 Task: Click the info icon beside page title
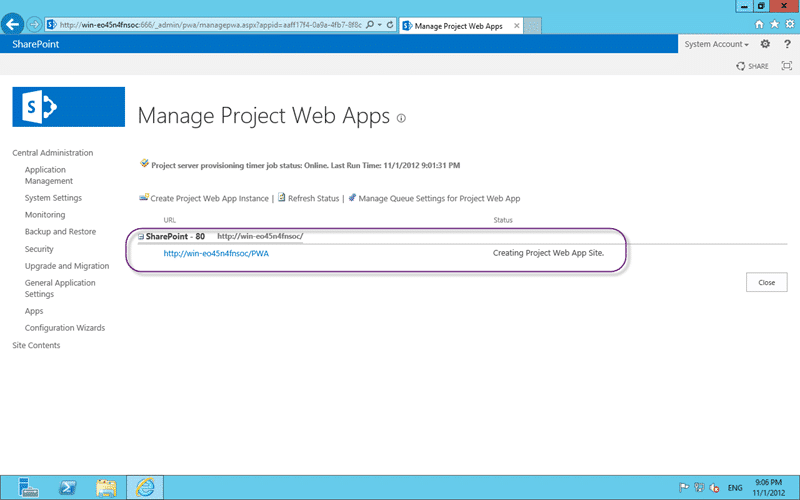tap(402, 118)
